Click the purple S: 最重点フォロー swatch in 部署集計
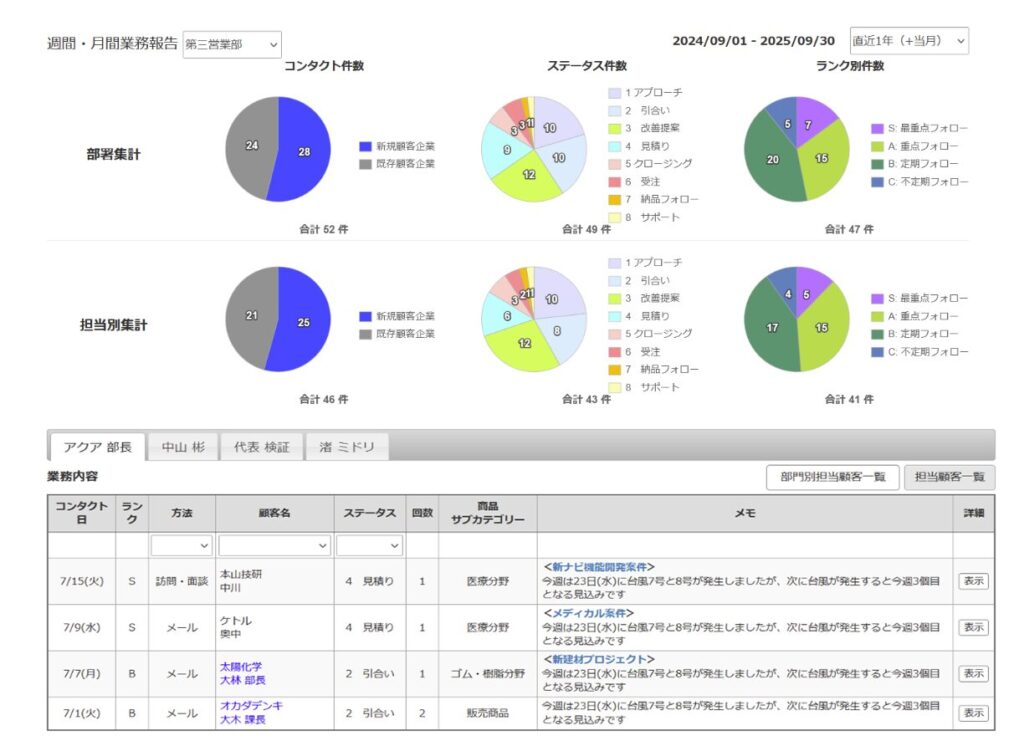 (877, 128)
